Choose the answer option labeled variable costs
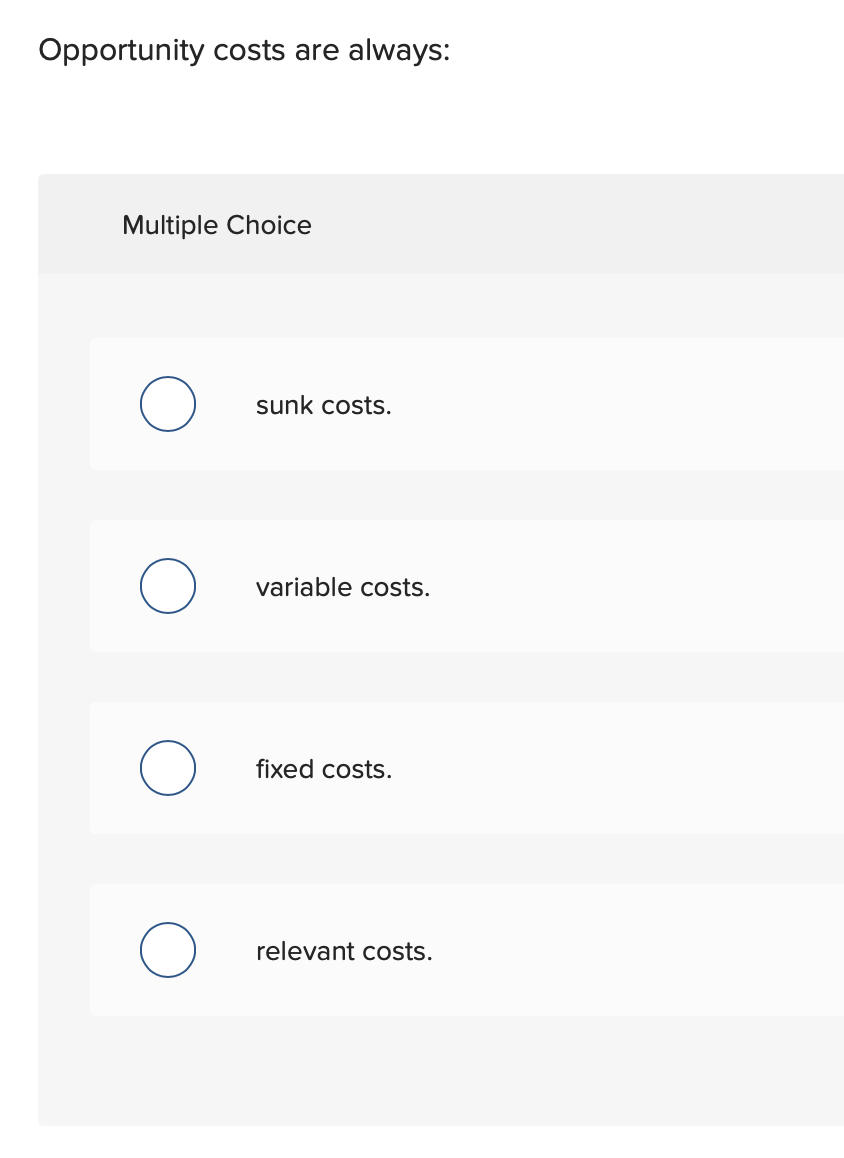844x1158 pixels. (400, 586)
